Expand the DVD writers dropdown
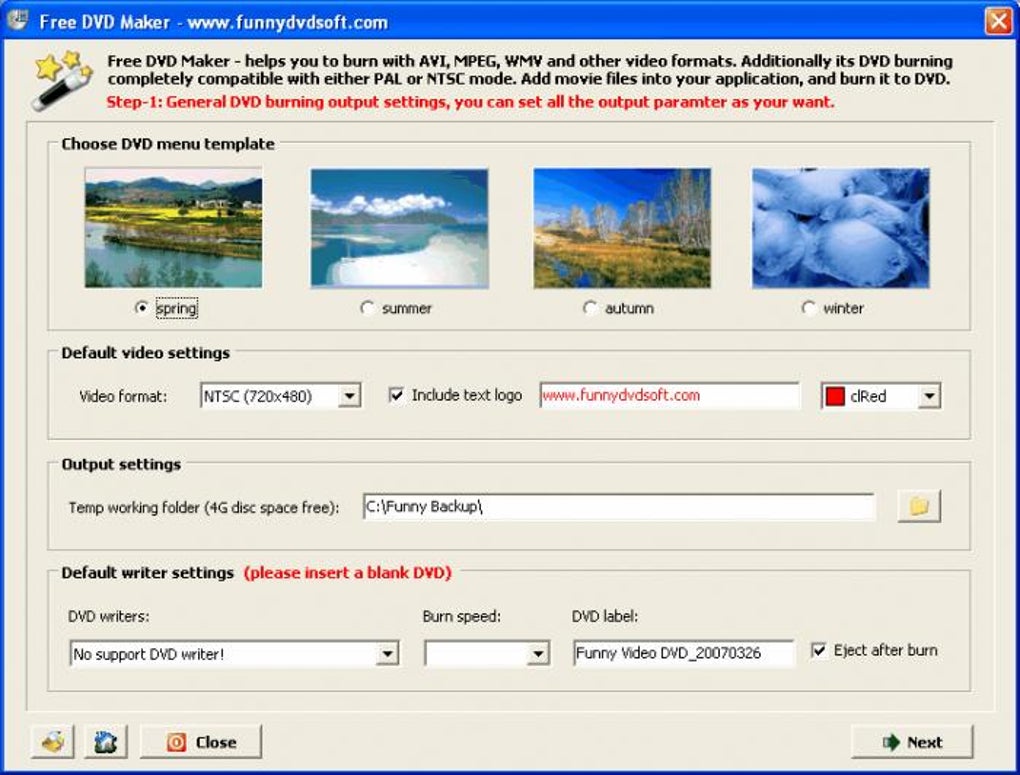 point(387,653)
